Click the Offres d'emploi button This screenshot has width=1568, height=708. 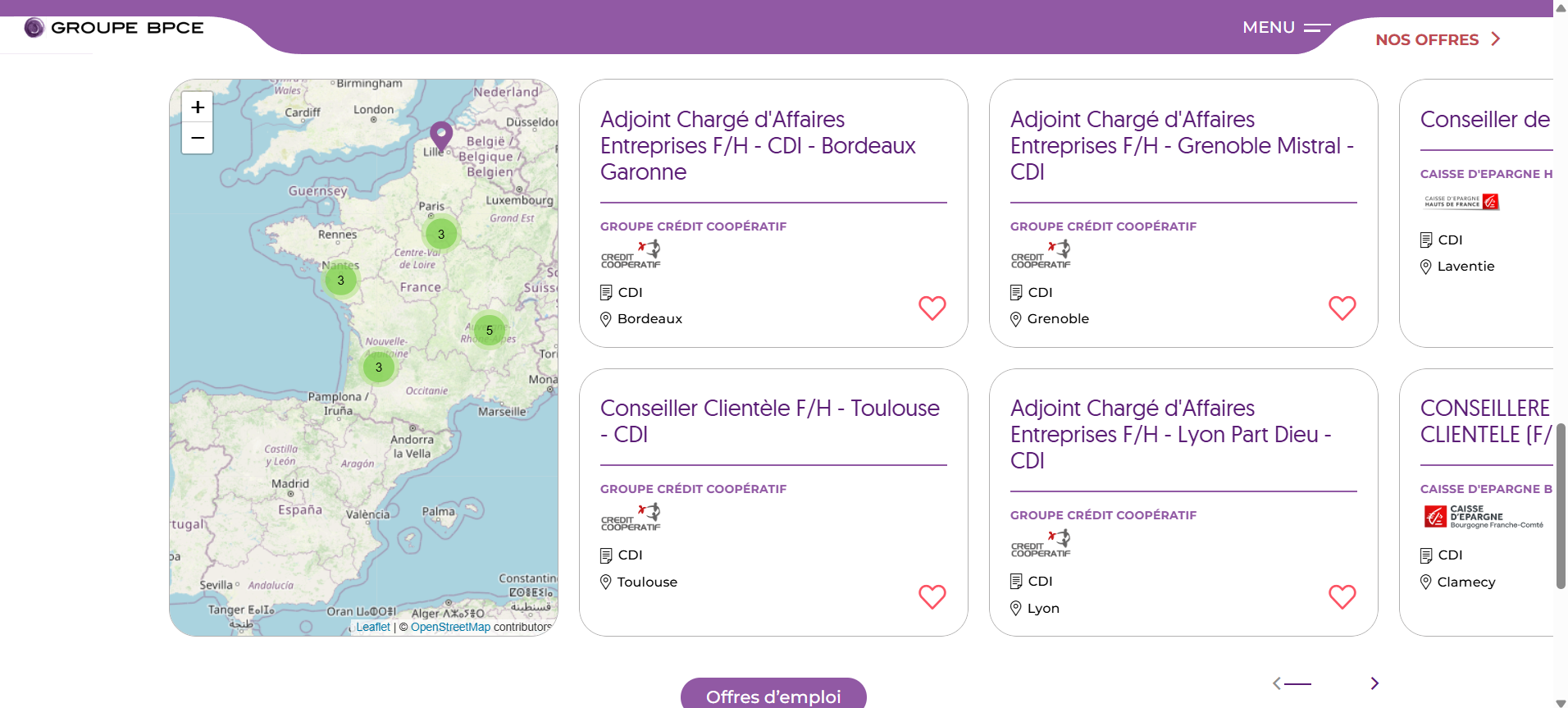[x=773, y=696]
